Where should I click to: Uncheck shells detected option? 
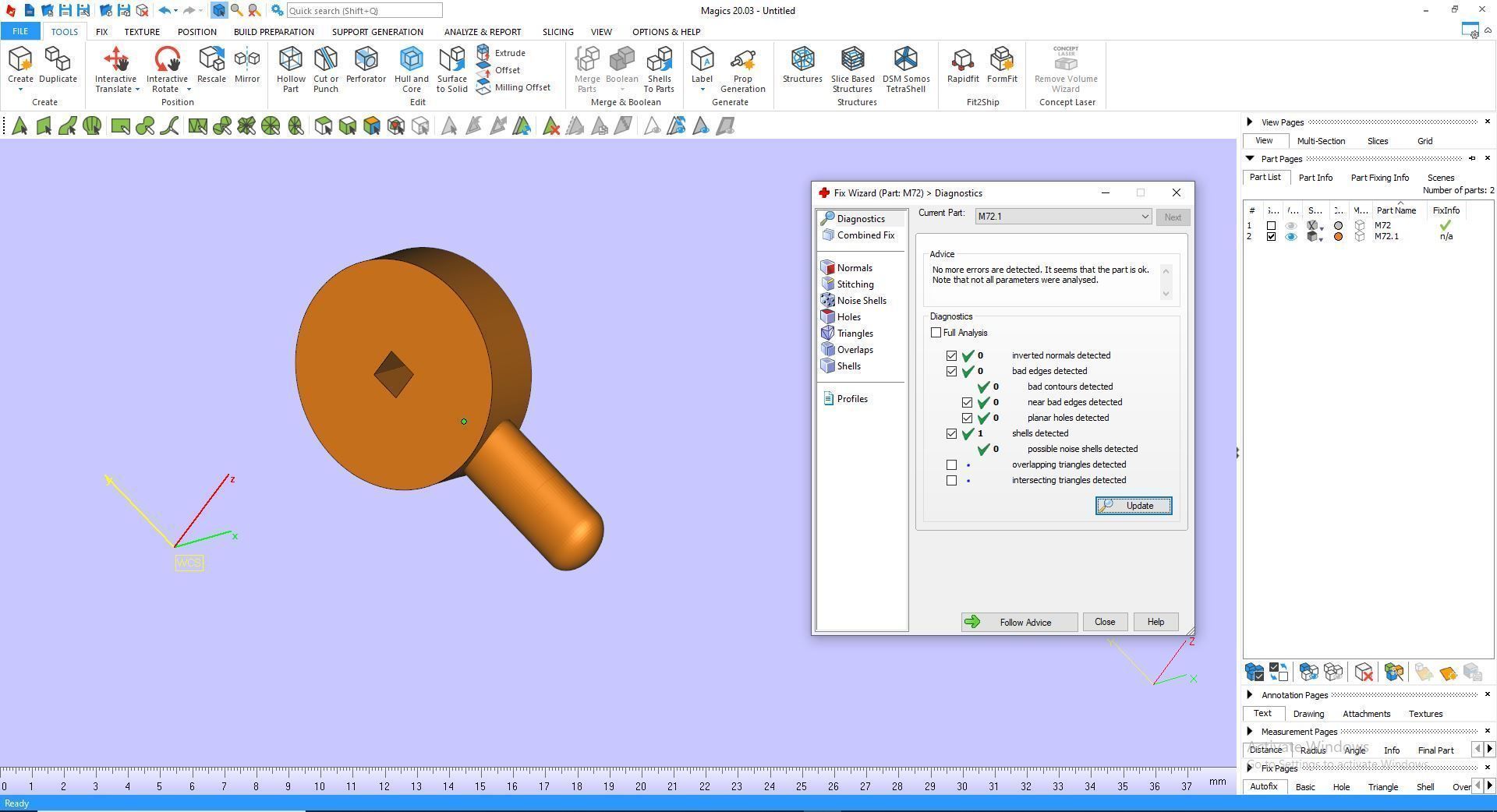point(951,433)
